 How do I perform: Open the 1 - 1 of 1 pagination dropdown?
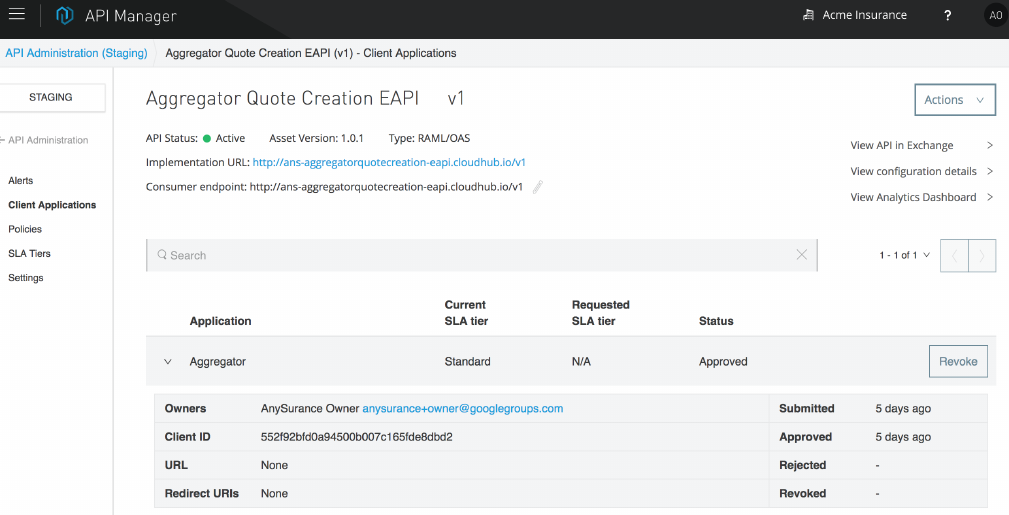pyautogui.click(x=905, y=256)
